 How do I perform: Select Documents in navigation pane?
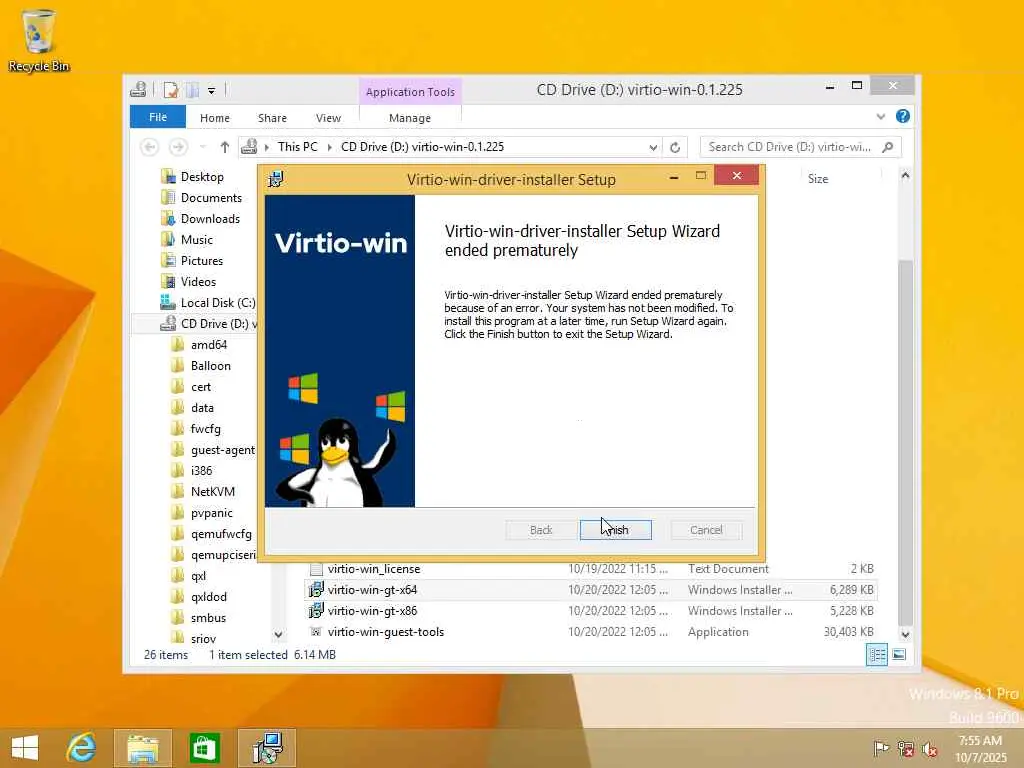211,197
